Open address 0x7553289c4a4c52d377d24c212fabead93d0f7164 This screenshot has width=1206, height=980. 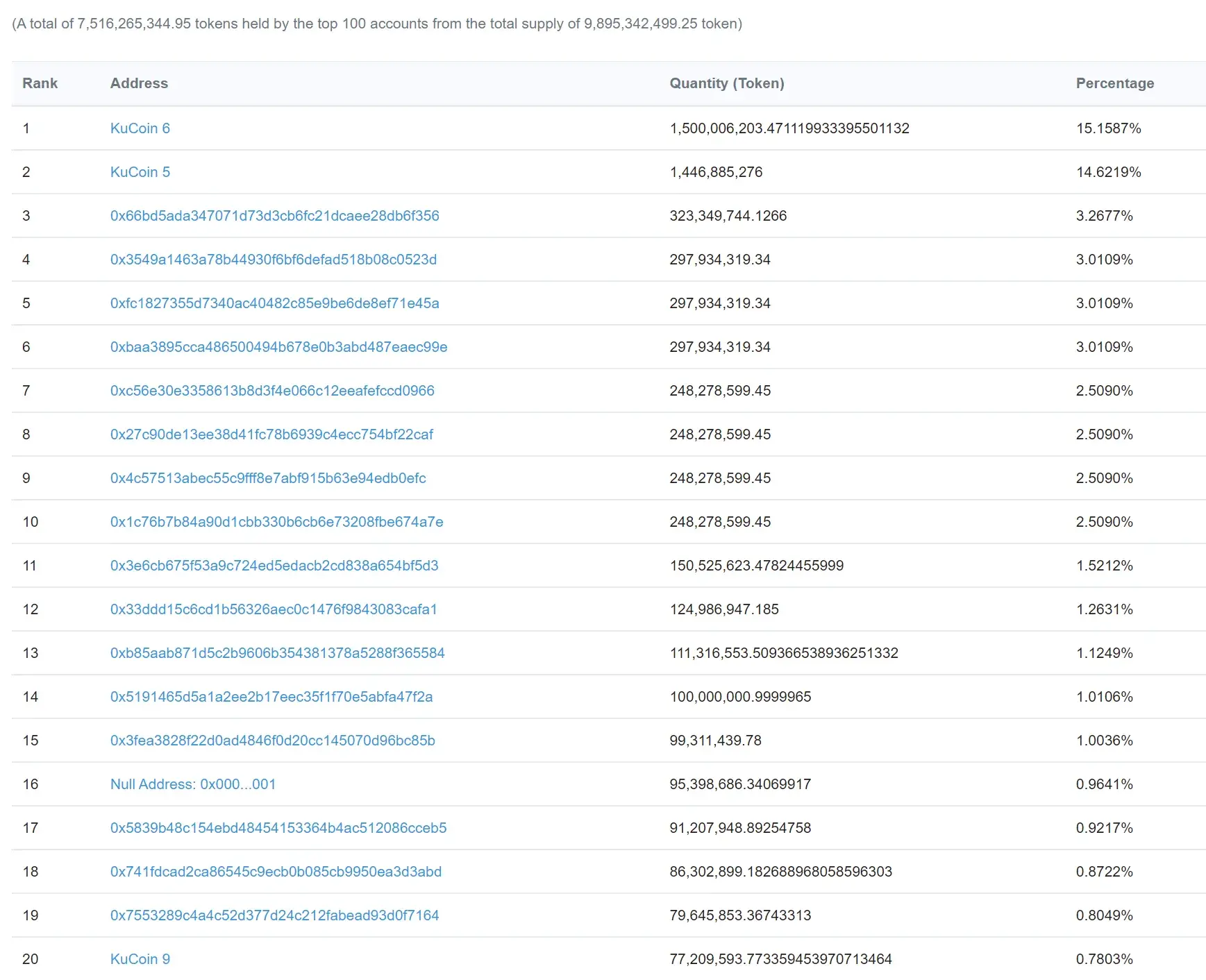[x=274, y=915]
